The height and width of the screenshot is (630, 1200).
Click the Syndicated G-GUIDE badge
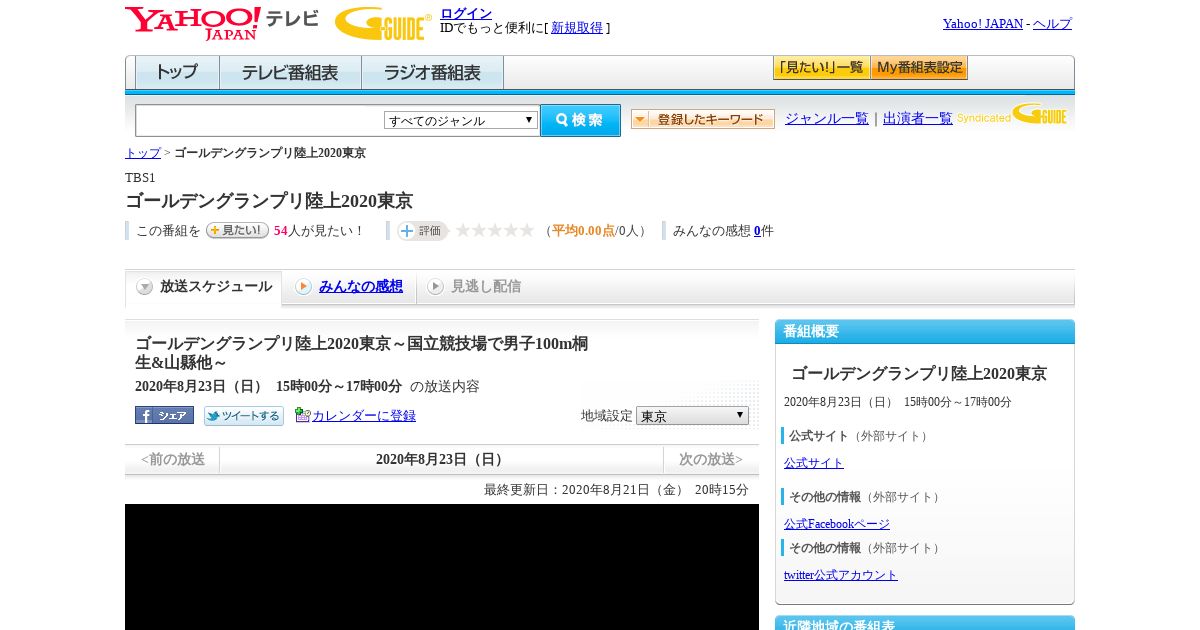pyautogui.click(x=1012, y=115)
